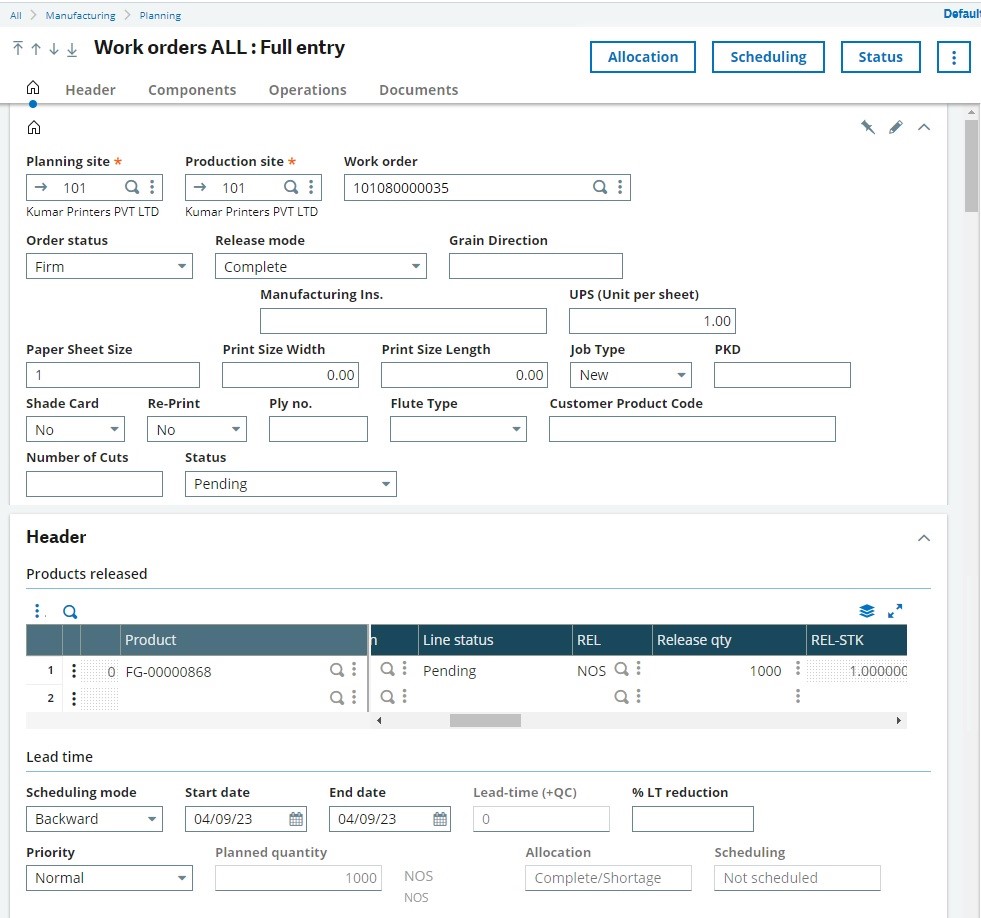This screenshot has height=918, width=981.
Task: Click the pin icon in the home section
Action: click(868, 127)
